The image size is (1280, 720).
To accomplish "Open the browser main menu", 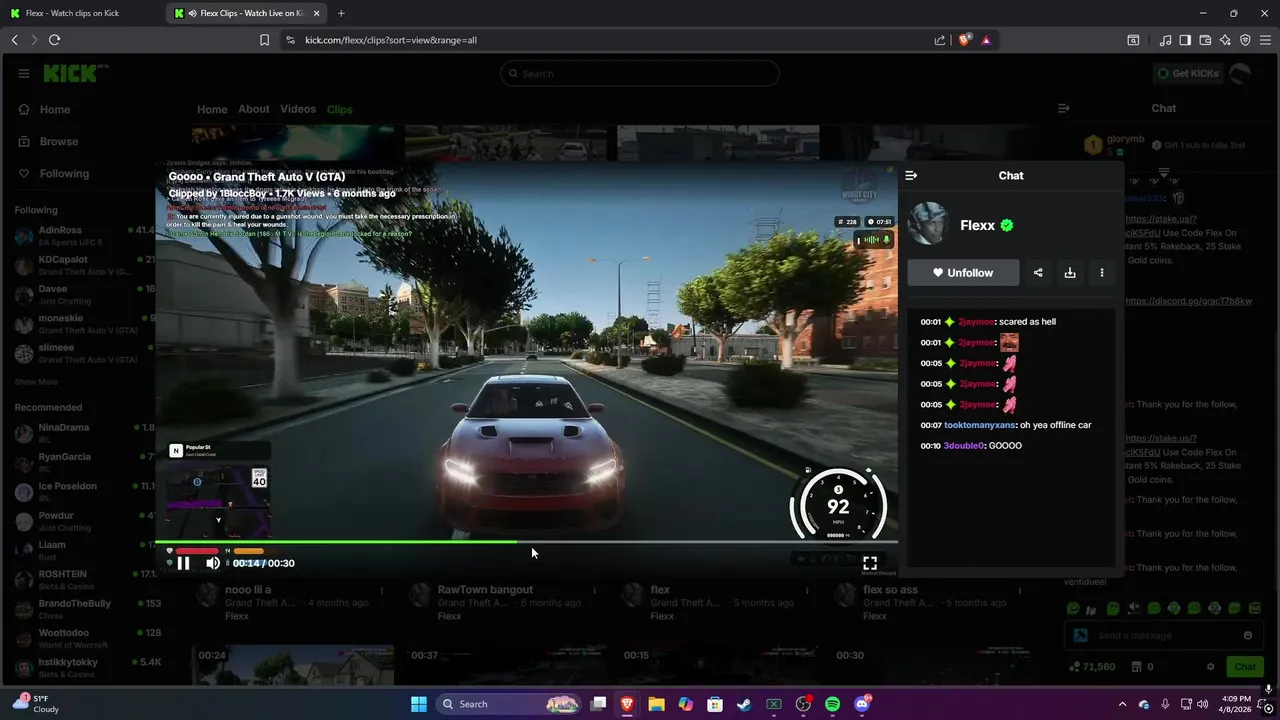I will point(1265,40).
